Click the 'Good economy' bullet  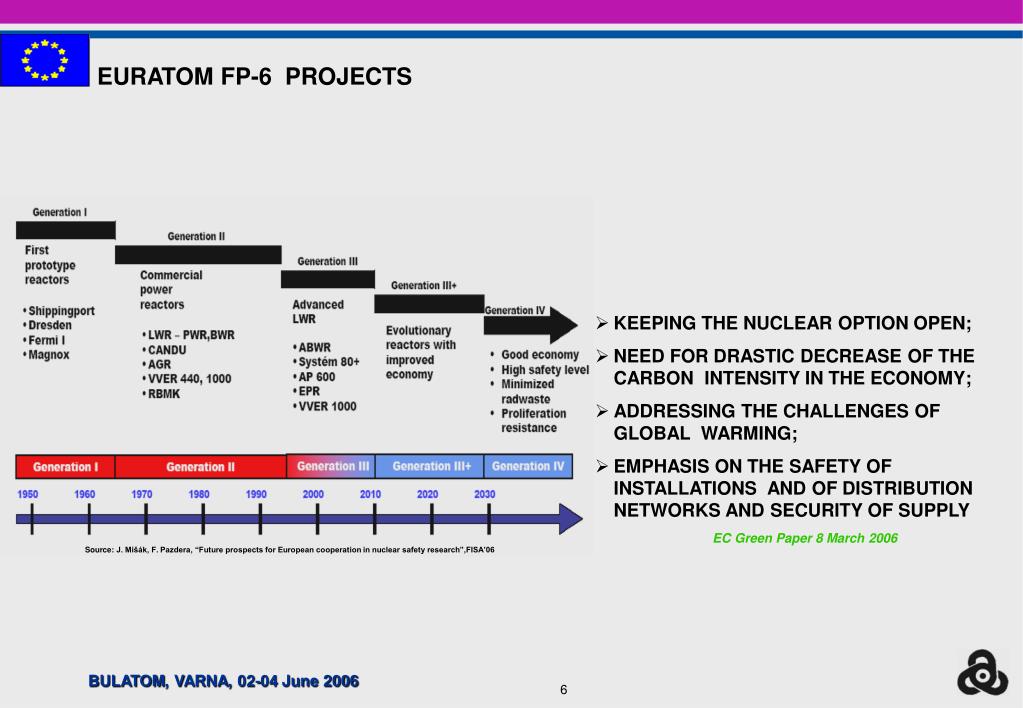point(534,354)
